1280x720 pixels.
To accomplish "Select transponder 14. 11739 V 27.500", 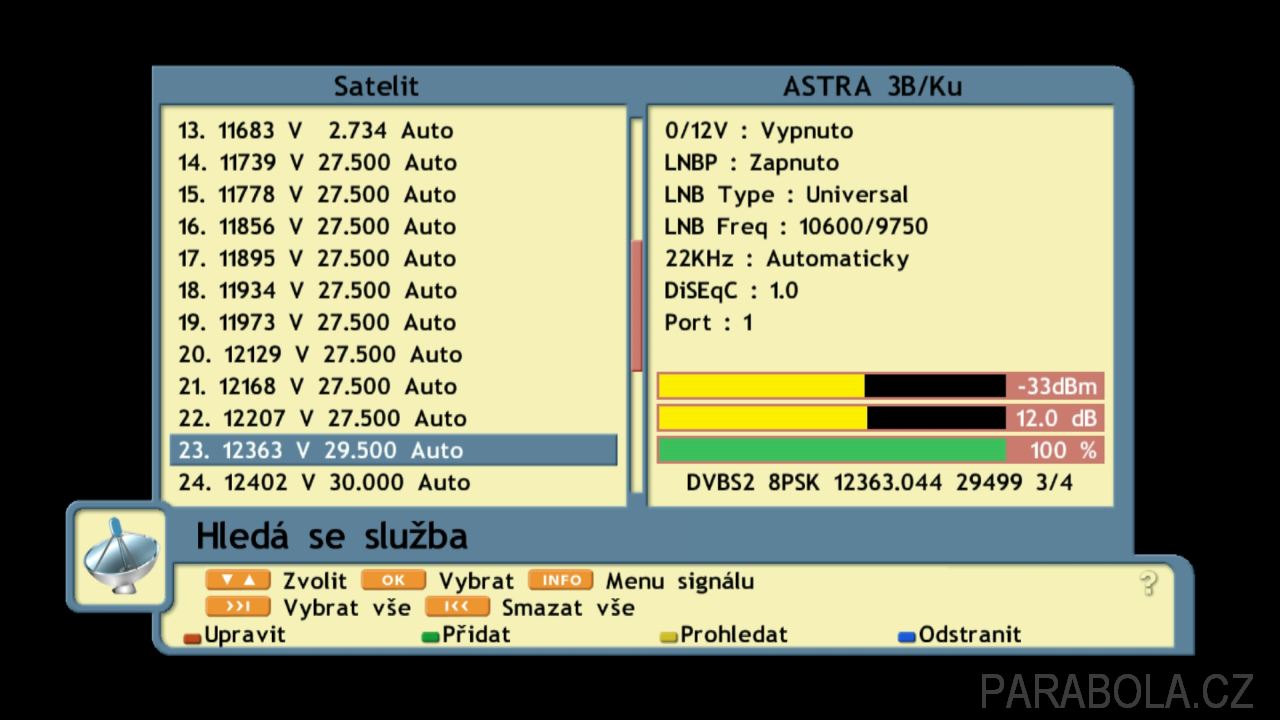I will tap(393, 162).
